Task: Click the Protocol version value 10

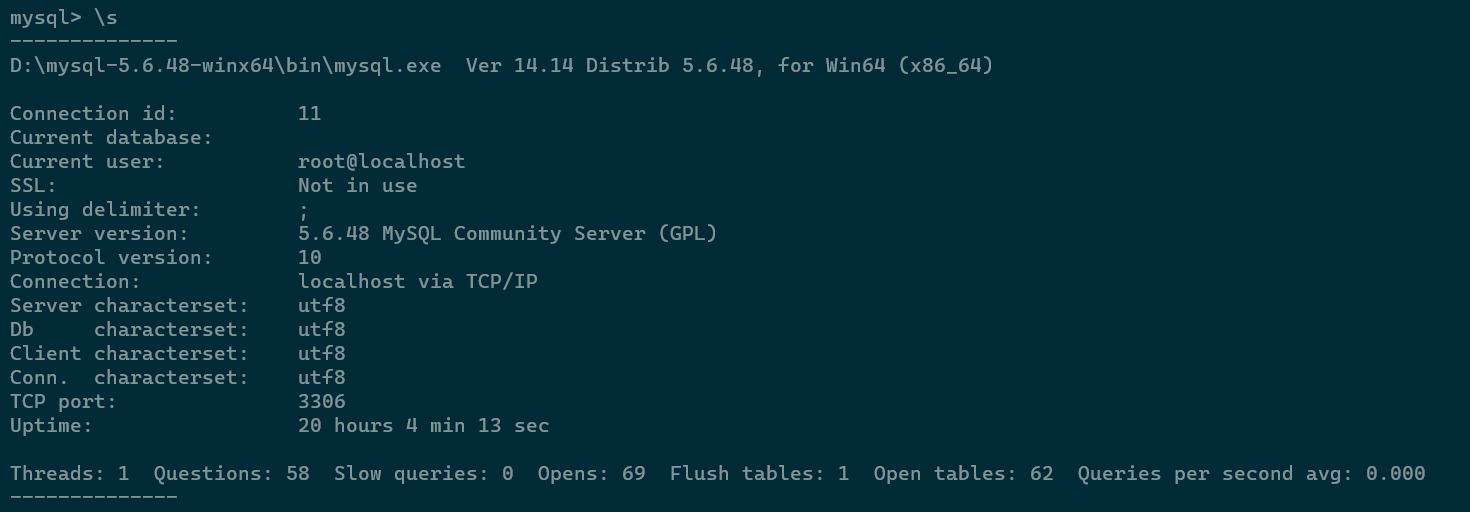Action: (x=309, y=258)
